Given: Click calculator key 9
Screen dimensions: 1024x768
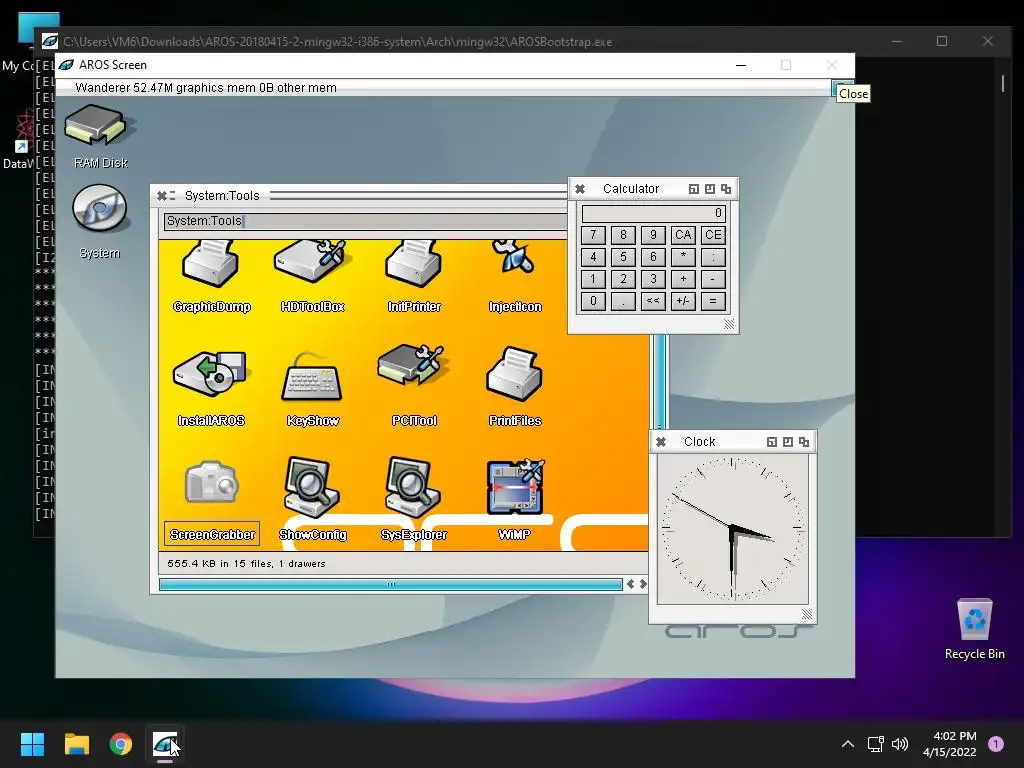Looking at the screenshot, I should [653, 235].
